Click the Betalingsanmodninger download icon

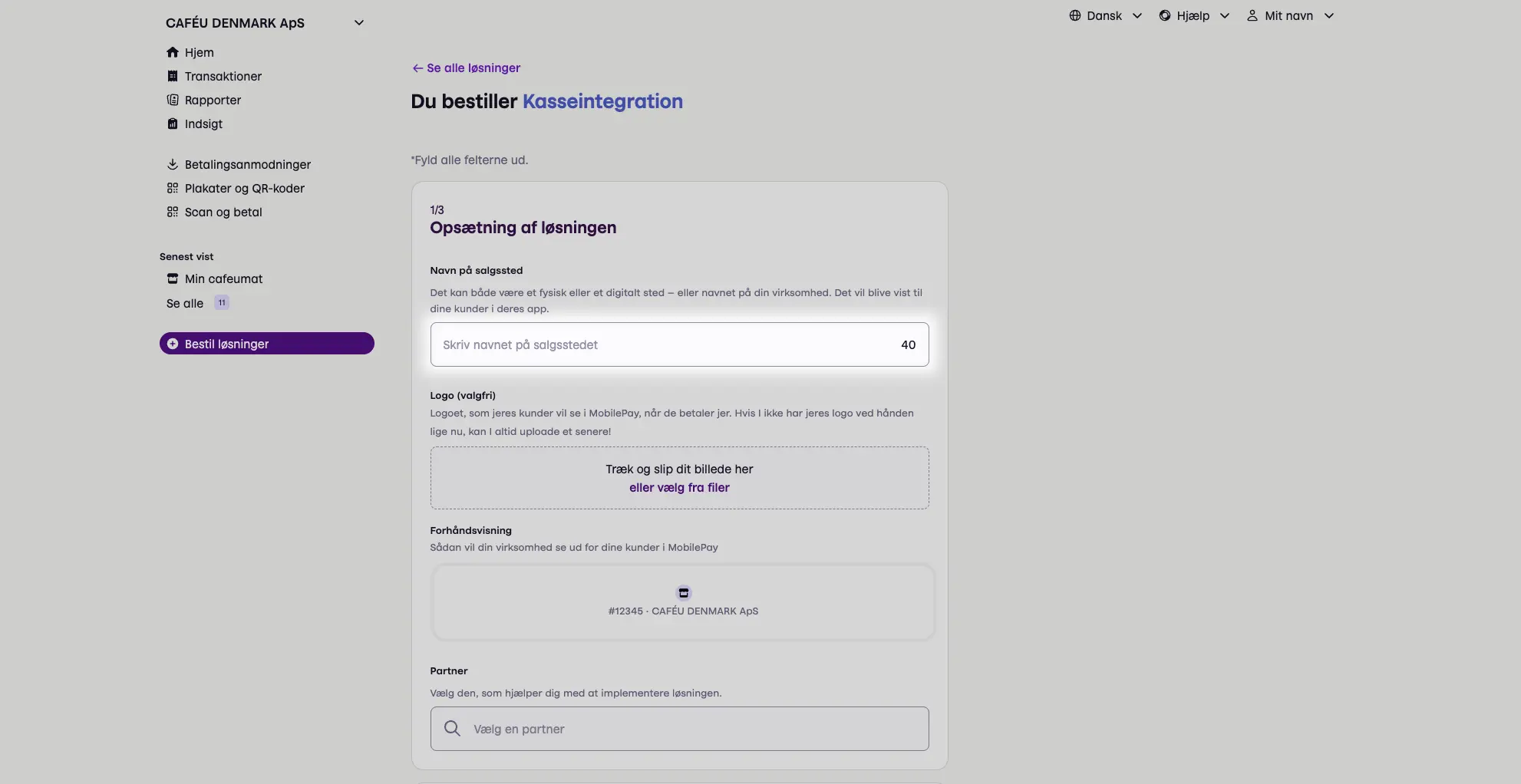(x=173, y=164)
